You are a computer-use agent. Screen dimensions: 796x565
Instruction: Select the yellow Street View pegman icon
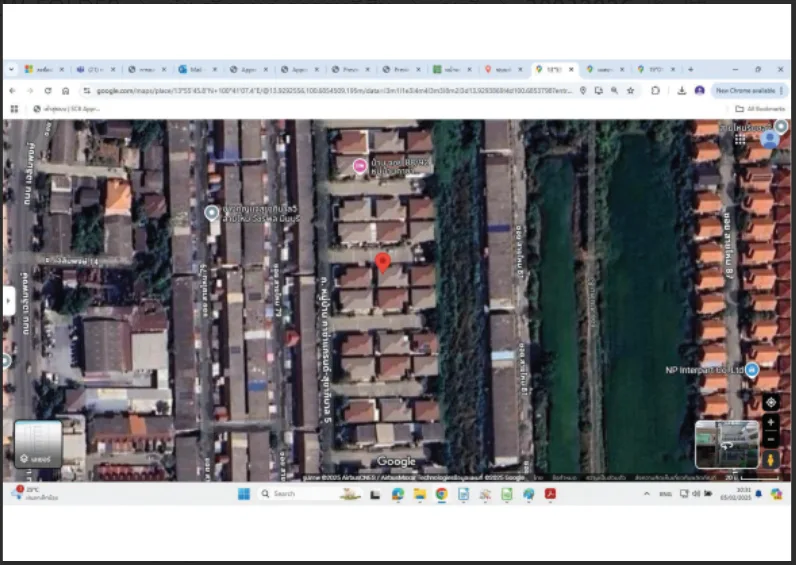[x=771, y=459]
